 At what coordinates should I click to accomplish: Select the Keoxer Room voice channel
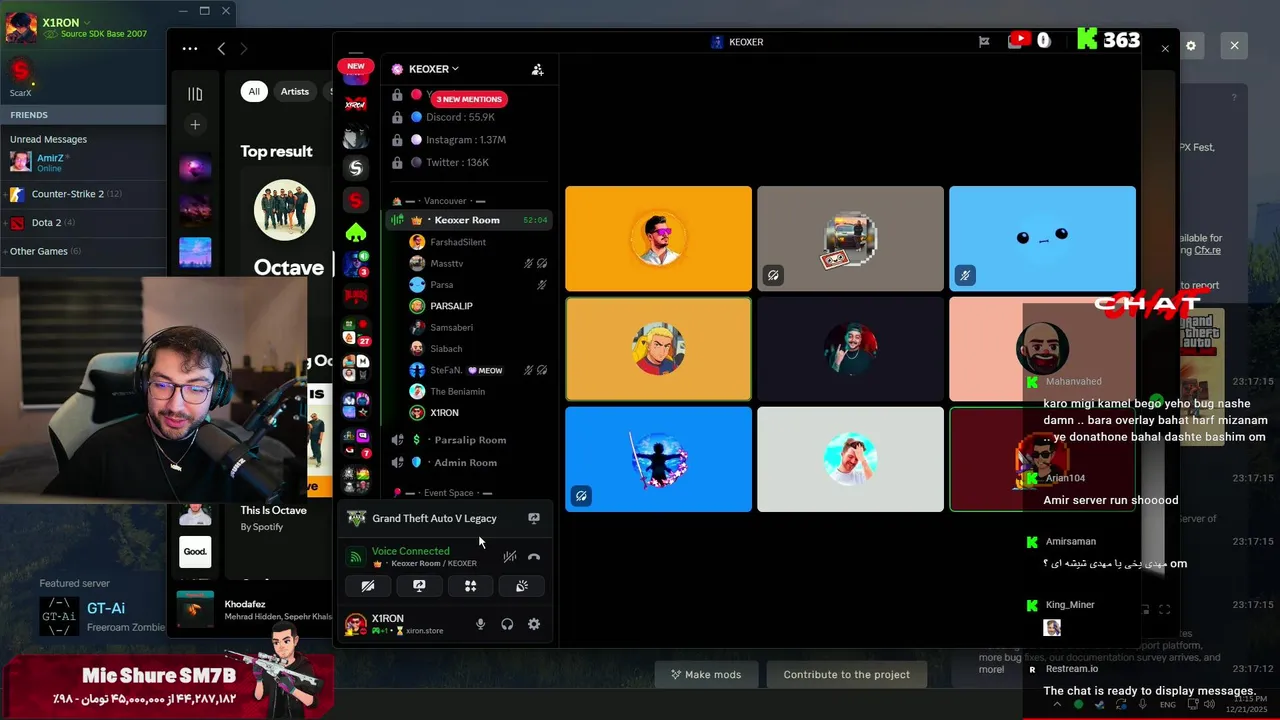coord(467,220)
